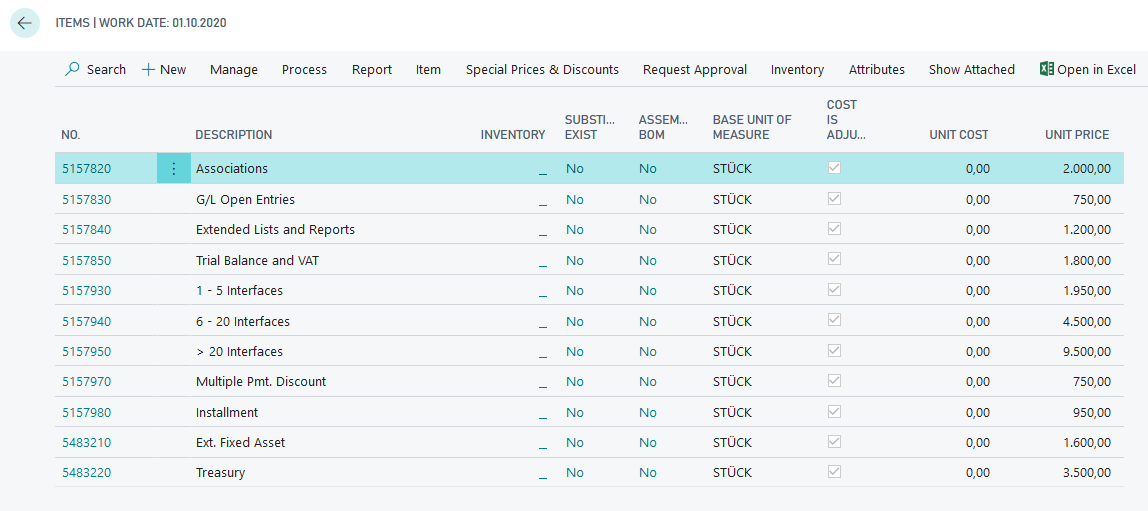
Task: Click the plus icon for New
Action: (148, 69)
